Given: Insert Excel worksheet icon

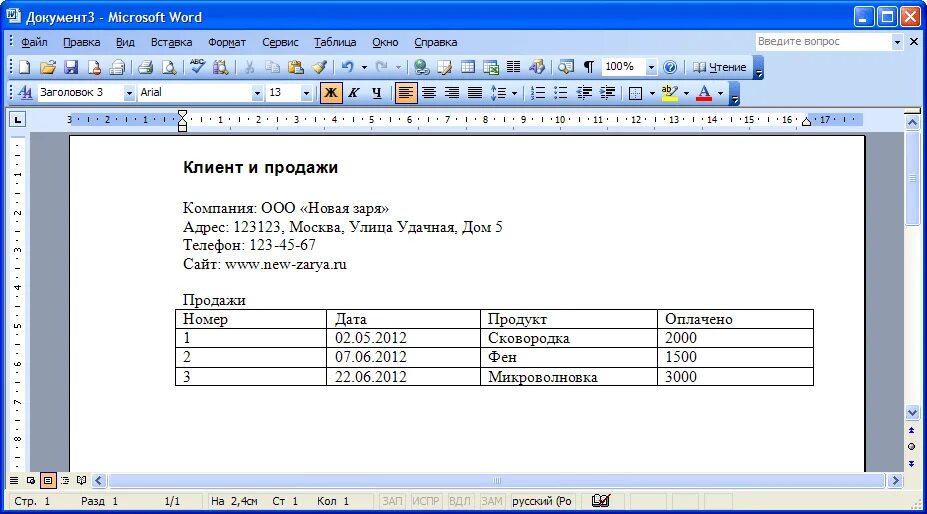Looking at the screenshot, I should point(491,67).
